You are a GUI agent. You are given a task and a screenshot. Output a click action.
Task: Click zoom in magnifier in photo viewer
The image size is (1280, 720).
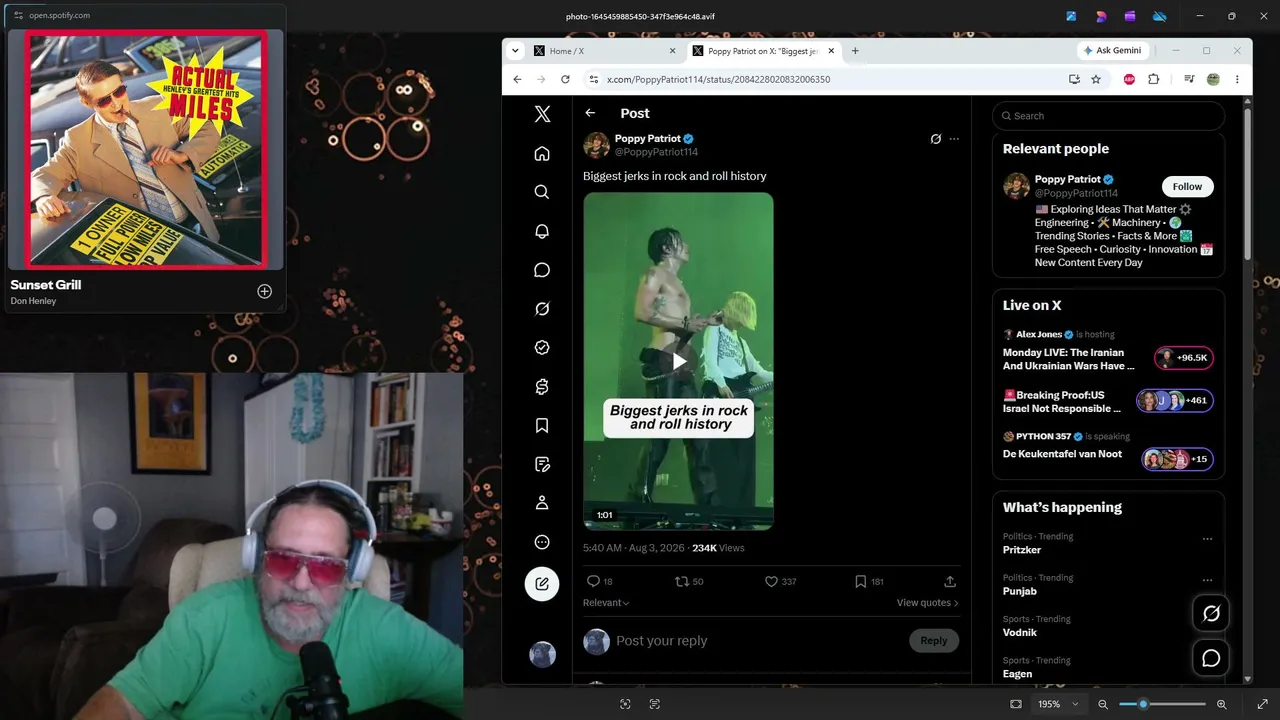pyautogui.click(x=1221, y=704)
